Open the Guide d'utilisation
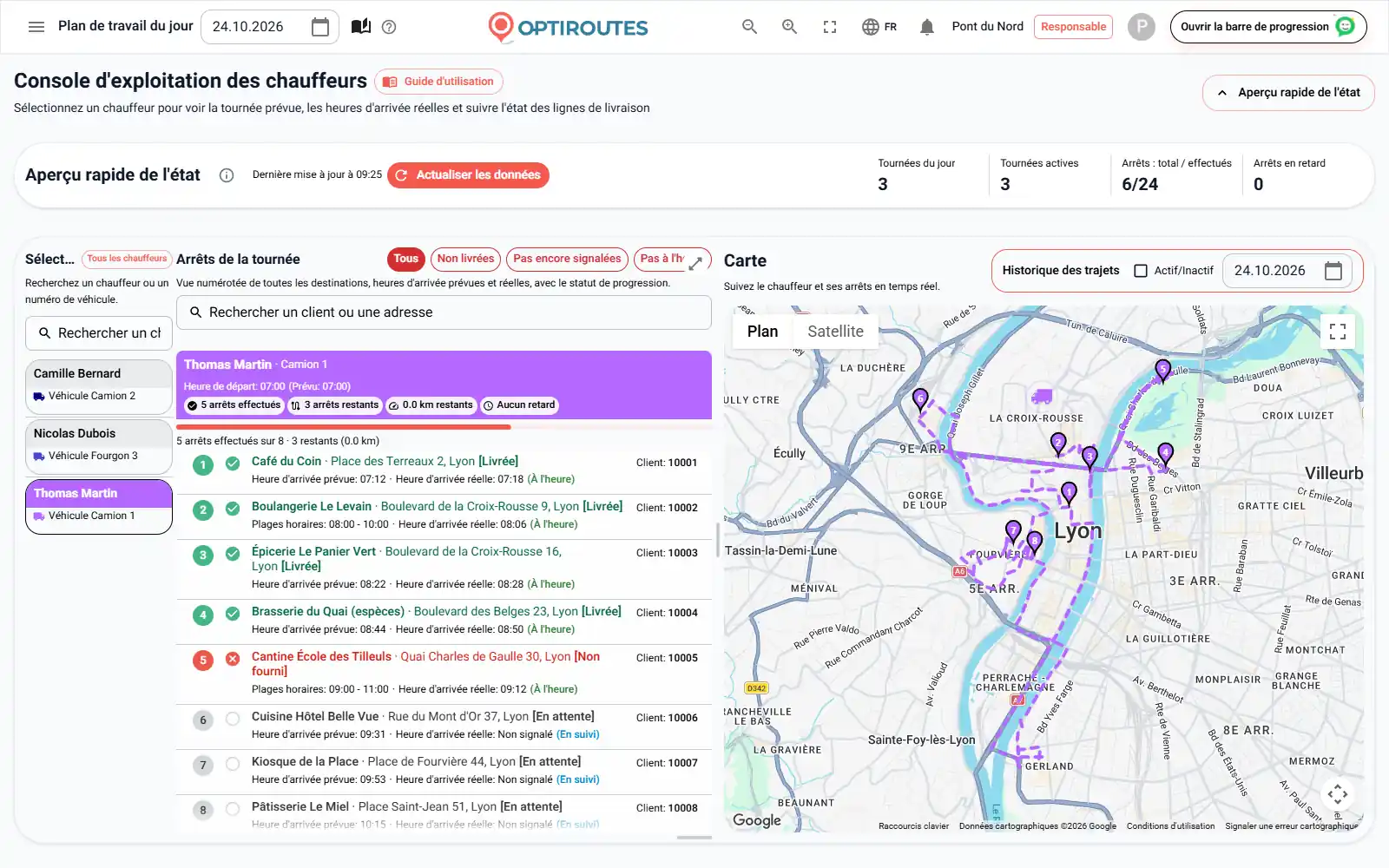The image size is (1389, 868). (438, 82)
